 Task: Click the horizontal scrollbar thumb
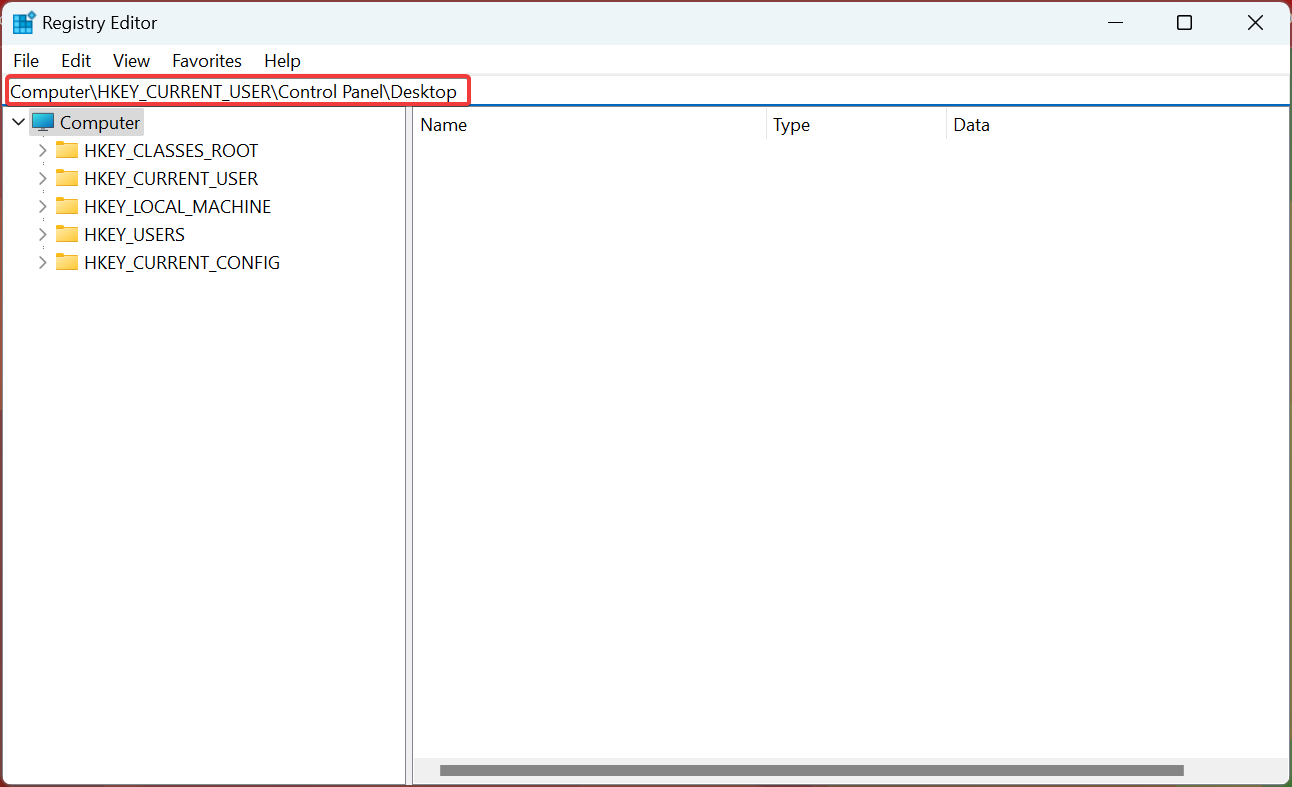click(x=812, y=771)
